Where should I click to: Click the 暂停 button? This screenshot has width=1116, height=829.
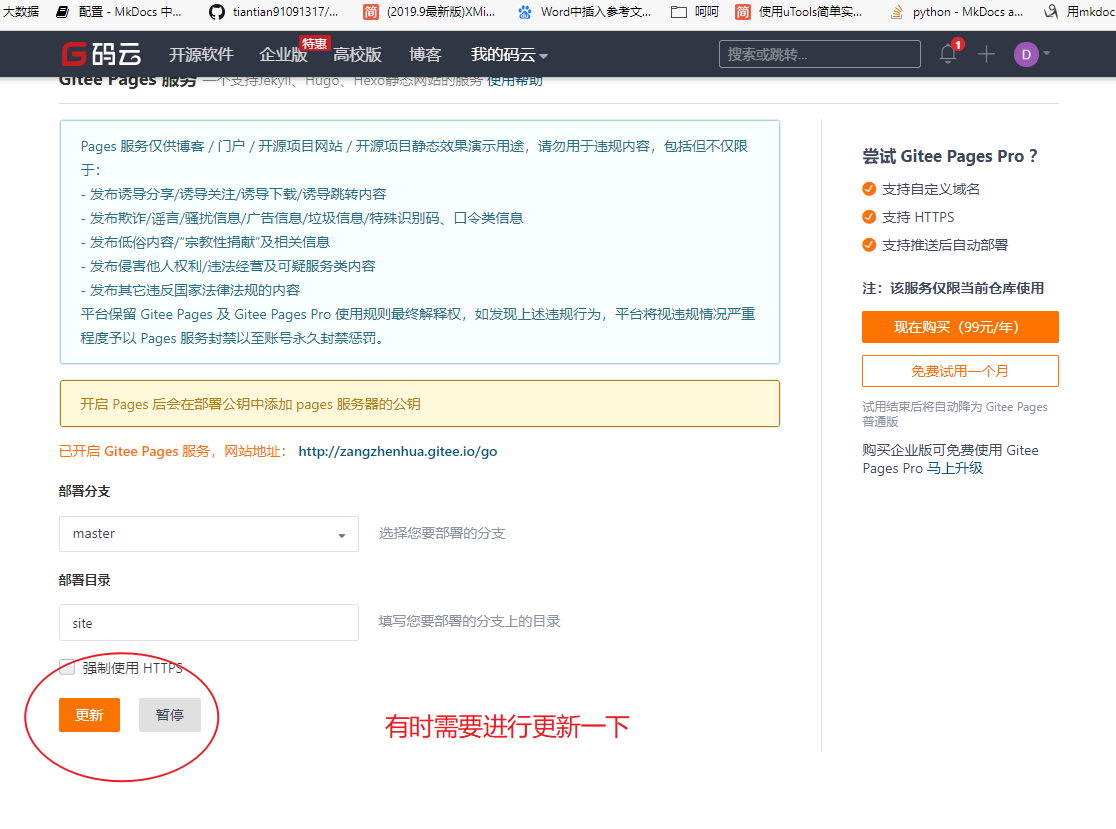169,714
